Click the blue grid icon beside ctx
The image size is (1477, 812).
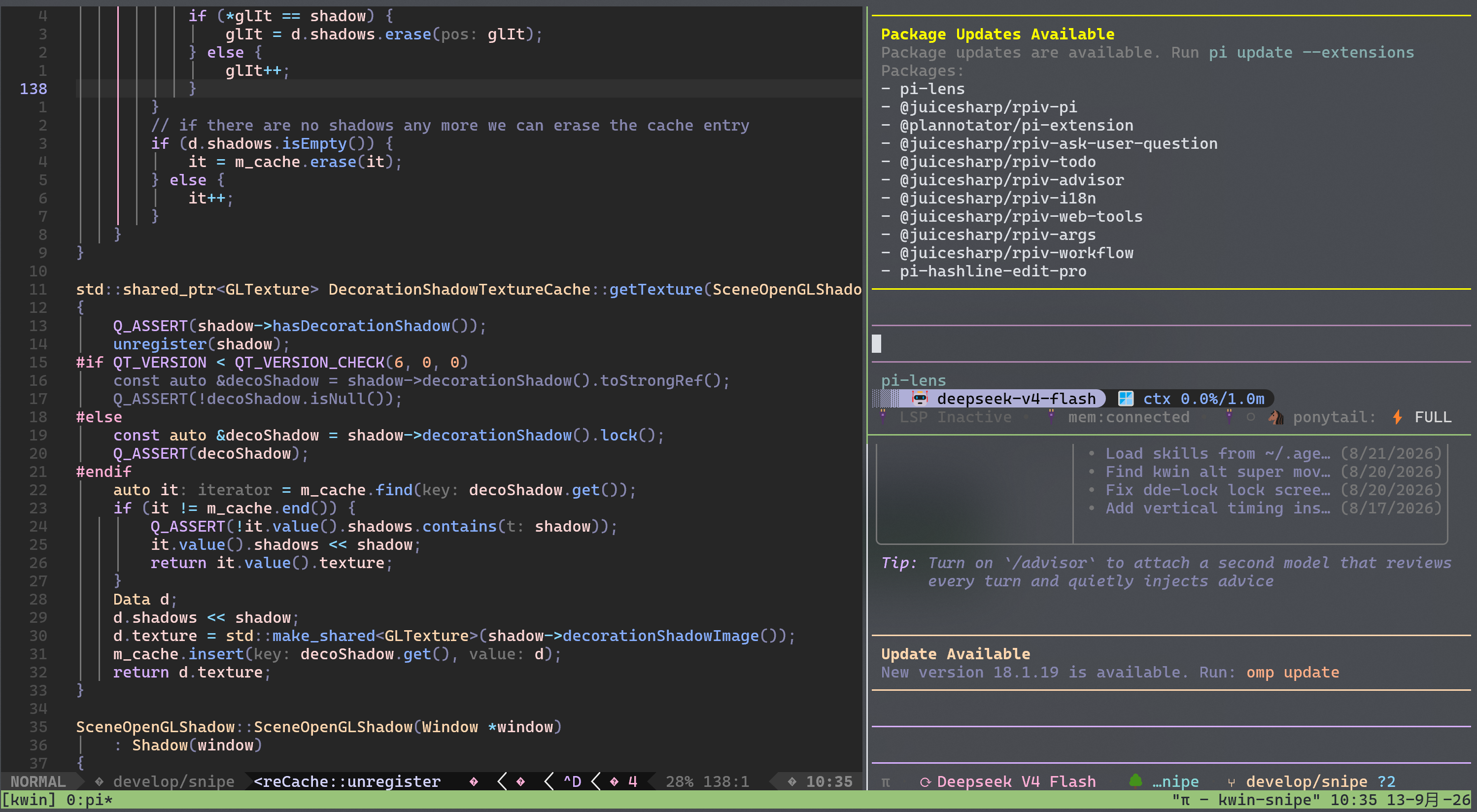click(1126, 399)
